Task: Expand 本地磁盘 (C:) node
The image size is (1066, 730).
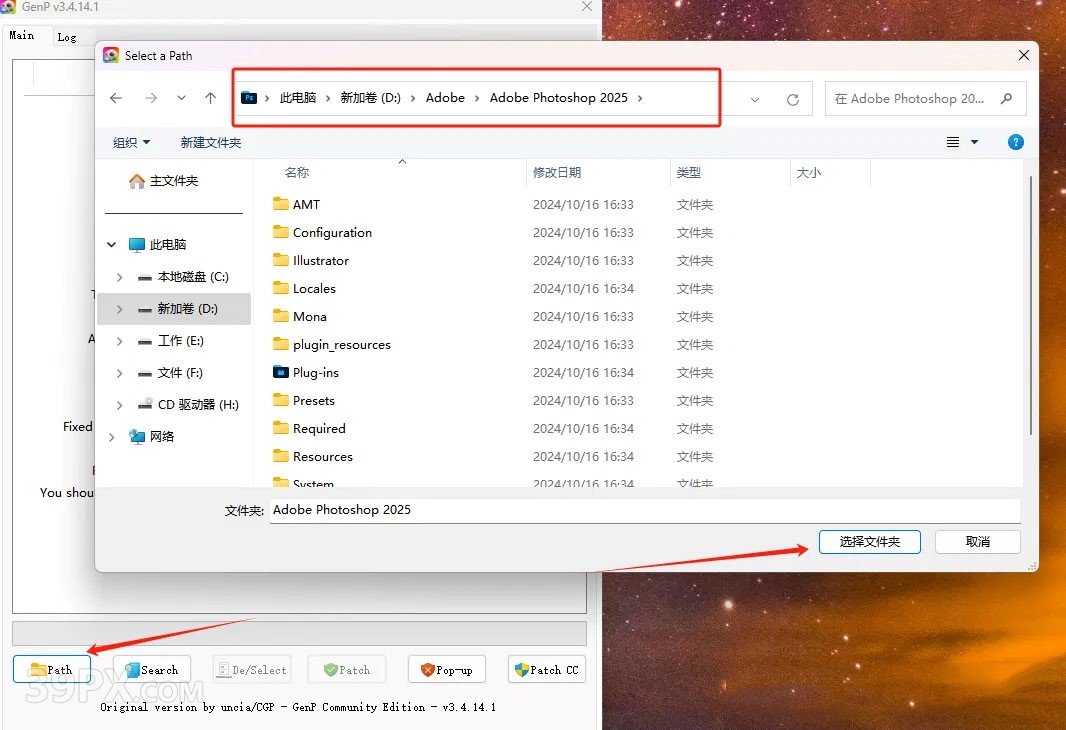Action: (120, 277)
